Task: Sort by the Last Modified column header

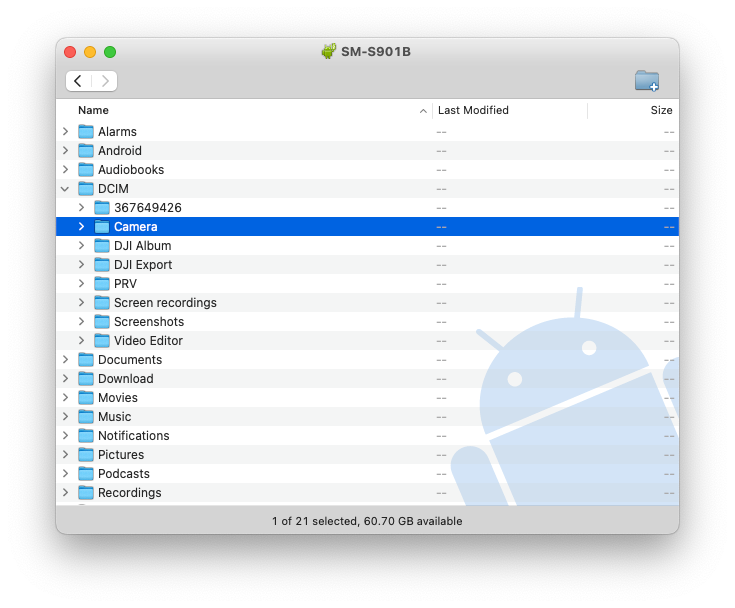Action: [x=473, y=110]
